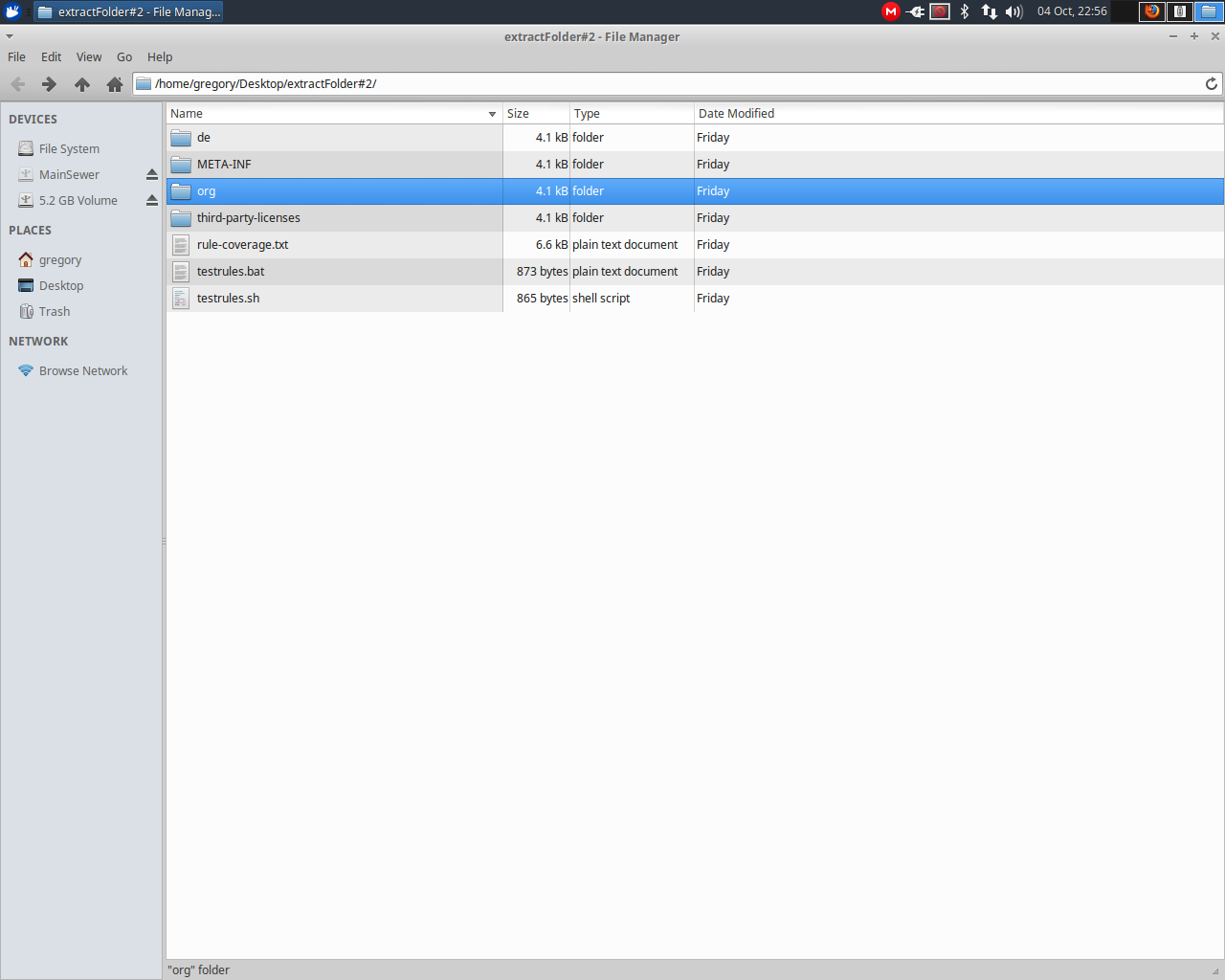This screenshot has width=1225, height=980.
Task: Click the org folder icon
Action: pos(181,191)
